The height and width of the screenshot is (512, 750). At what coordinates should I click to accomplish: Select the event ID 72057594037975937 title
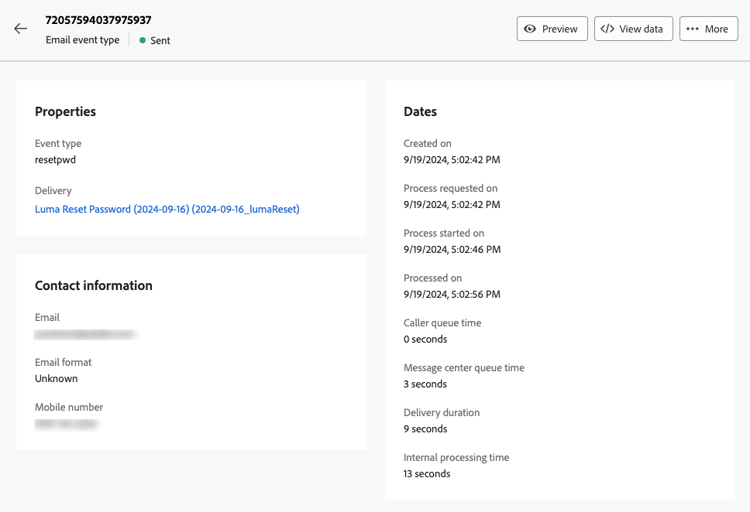pyautogui.click(x=99, y=20)
